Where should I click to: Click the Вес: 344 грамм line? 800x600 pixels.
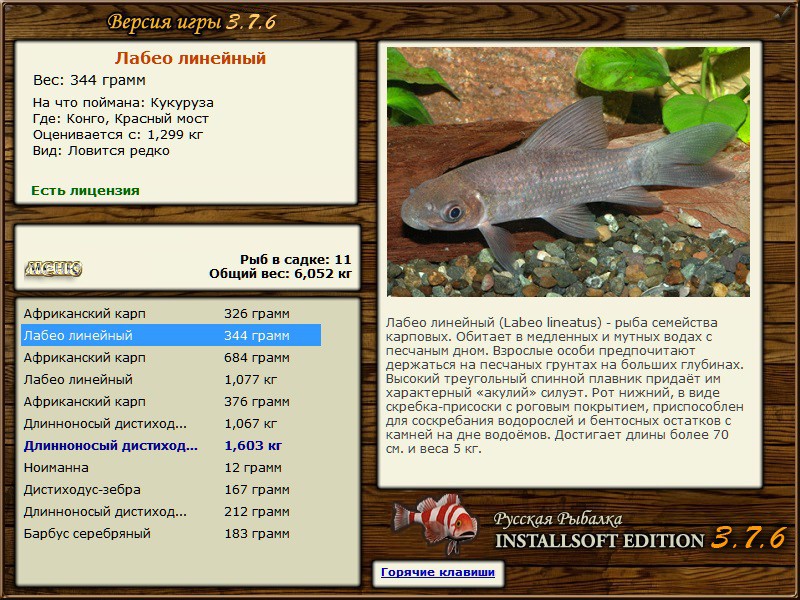89,80
